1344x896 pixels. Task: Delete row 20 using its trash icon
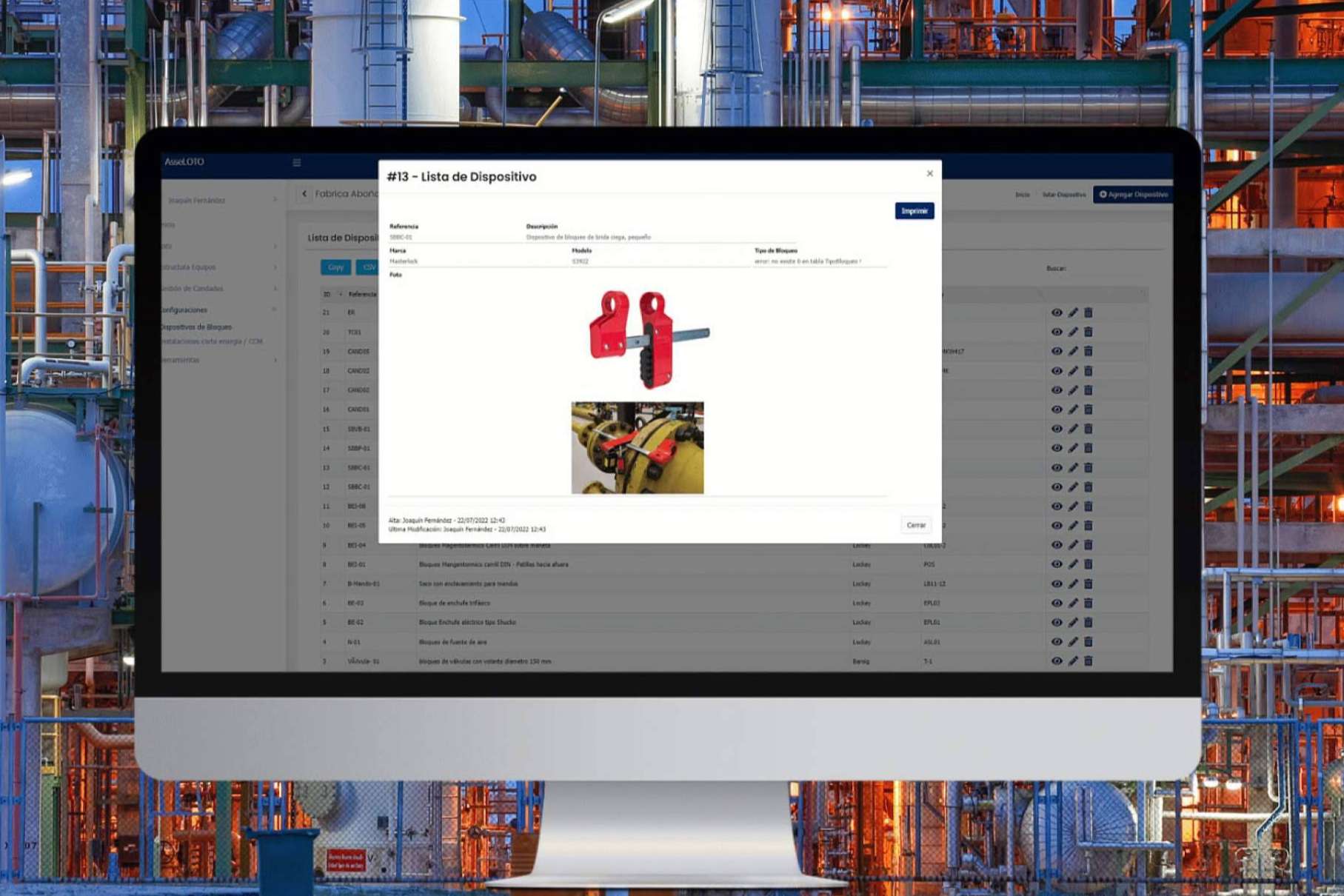coord(1088,332)
